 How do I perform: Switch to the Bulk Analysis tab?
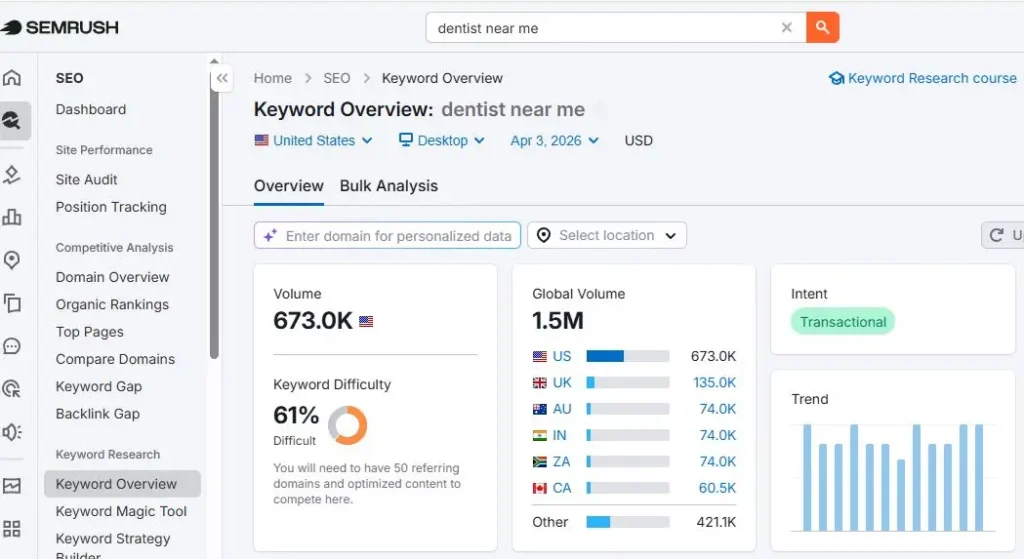pos(389,186)
